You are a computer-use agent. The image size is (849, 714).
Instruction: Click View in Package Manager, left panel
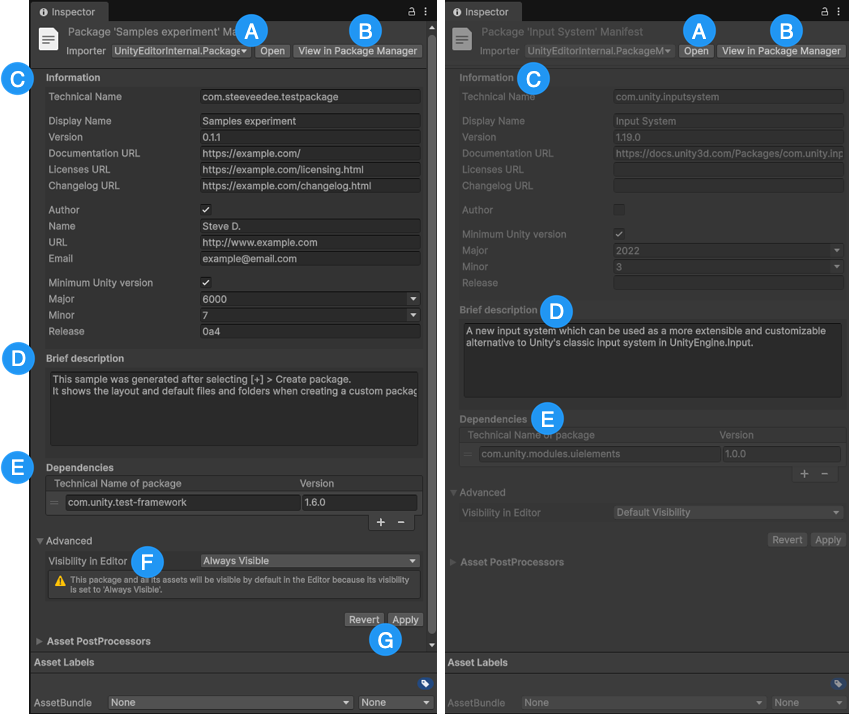(357, 51)
